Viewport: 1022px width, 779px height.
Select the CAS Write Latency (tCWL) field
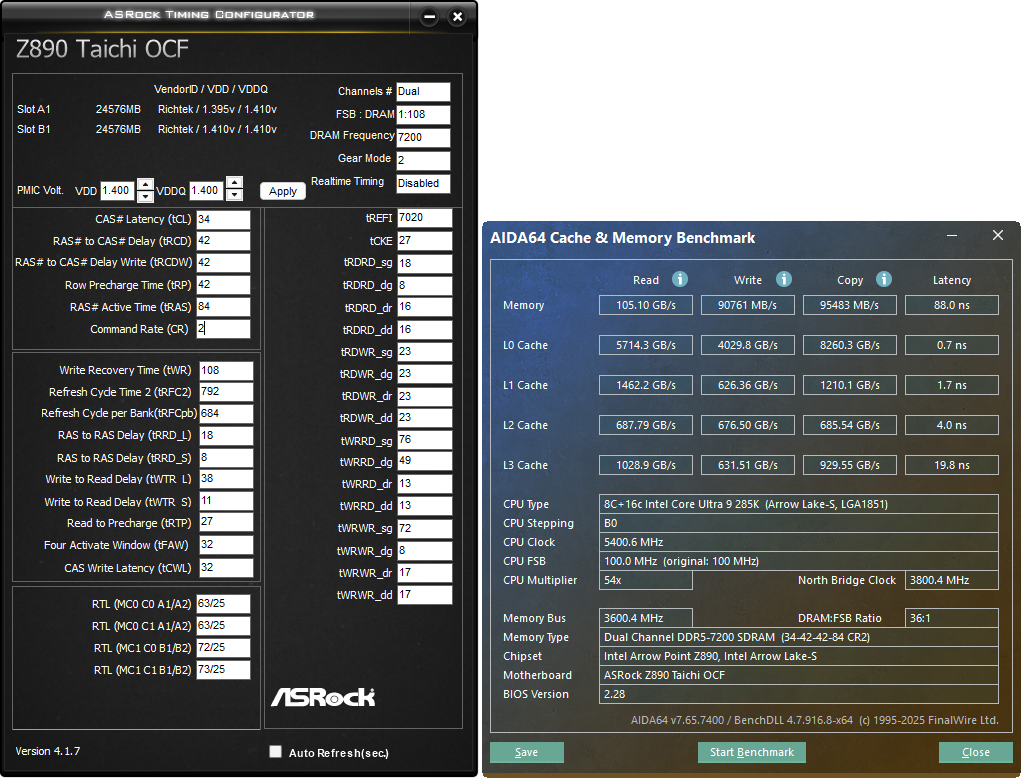(226, 568)
